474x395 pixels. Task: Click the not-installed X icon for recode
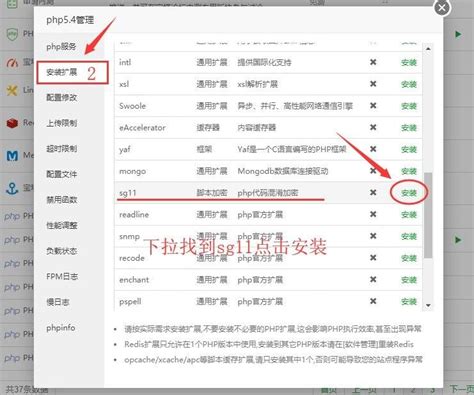[x=373, y=258]
